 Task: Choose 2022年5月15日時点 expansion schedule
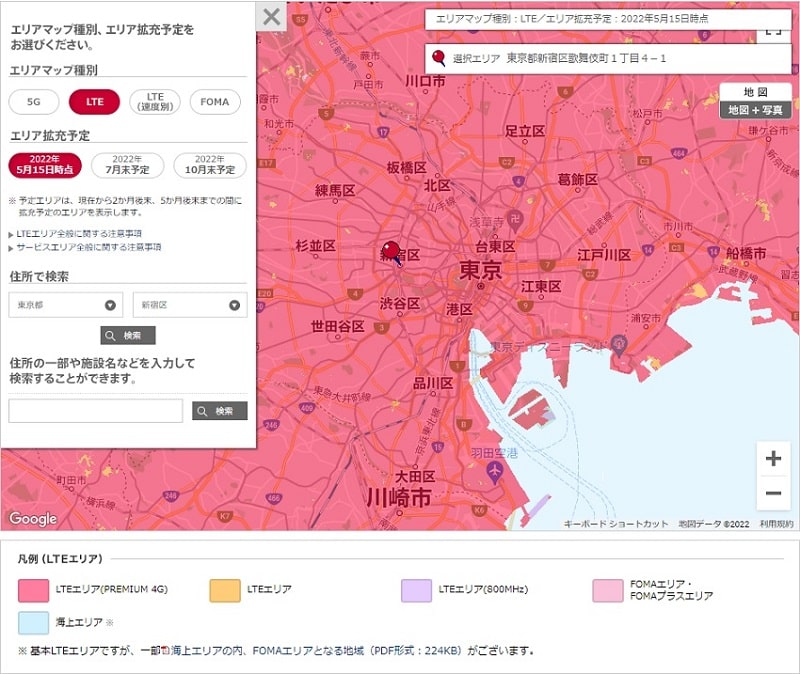coord(45,165)
